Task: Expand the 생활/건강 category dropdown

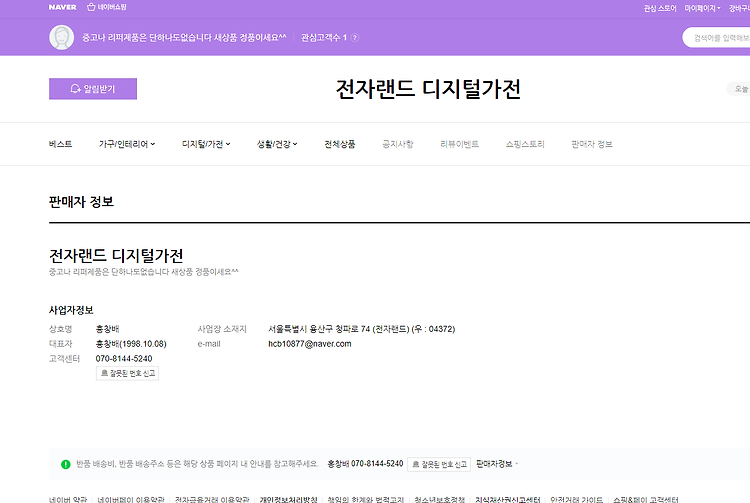Action: 277,144
